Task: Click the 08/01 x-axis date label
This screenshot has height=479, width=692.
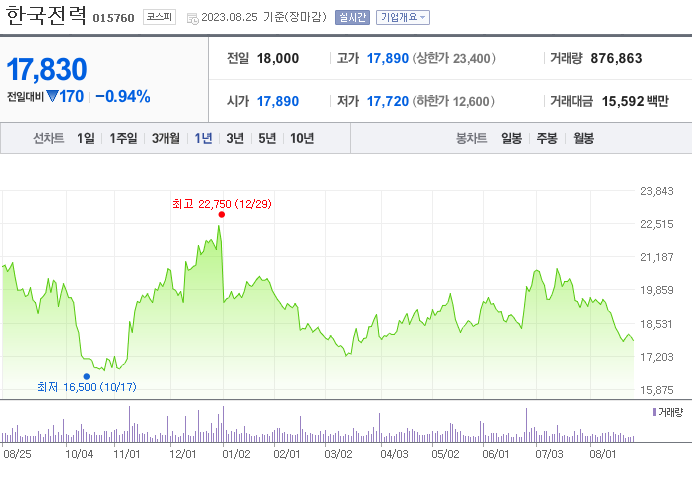Action: pyautogui.click(x=602, y=454)
